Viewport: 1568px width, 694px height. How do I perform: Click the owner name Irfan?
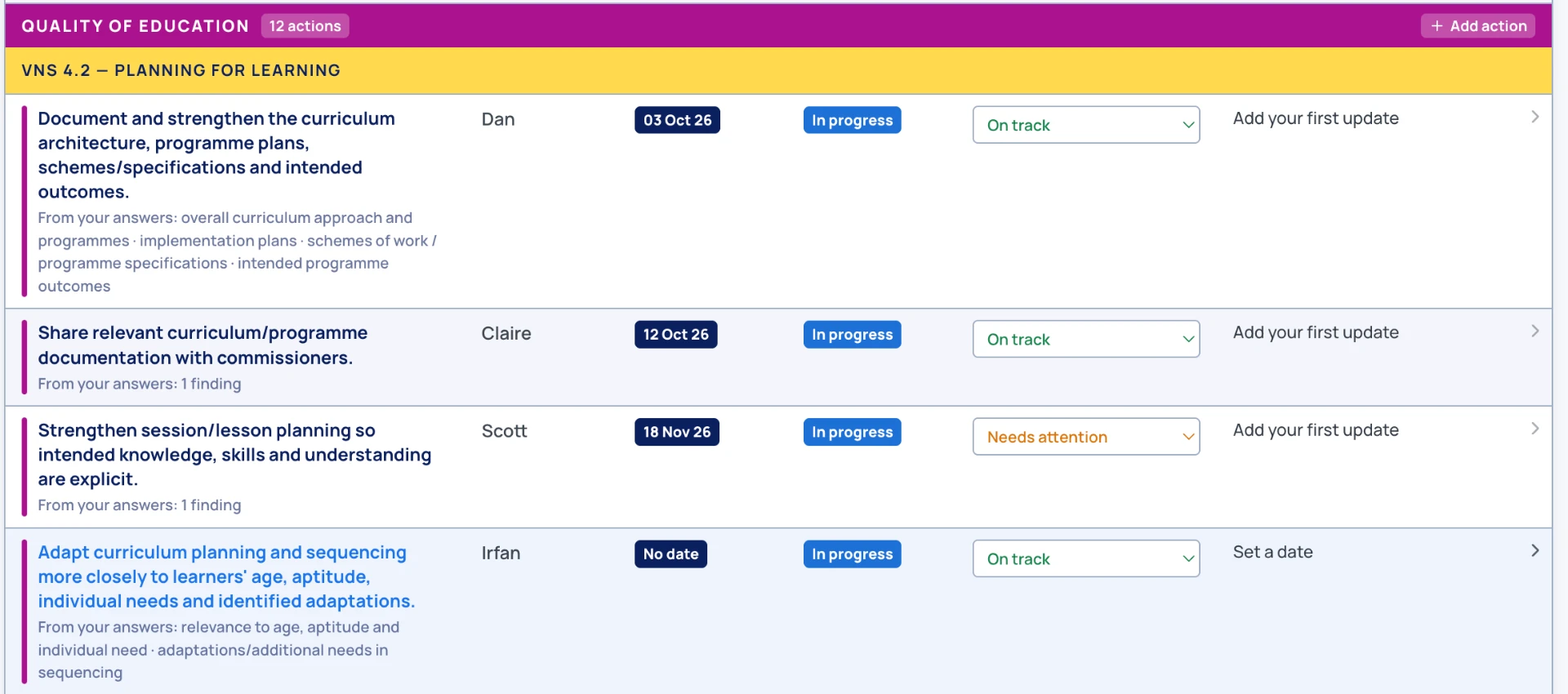click(x=501, y=553)
